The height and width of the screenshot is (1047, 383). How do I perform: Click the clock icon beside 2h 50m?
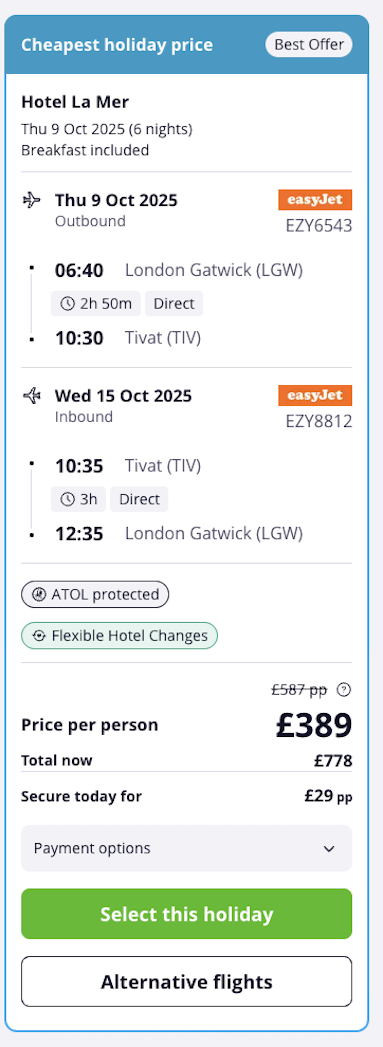pyautogui.click(x=67, y=304)
